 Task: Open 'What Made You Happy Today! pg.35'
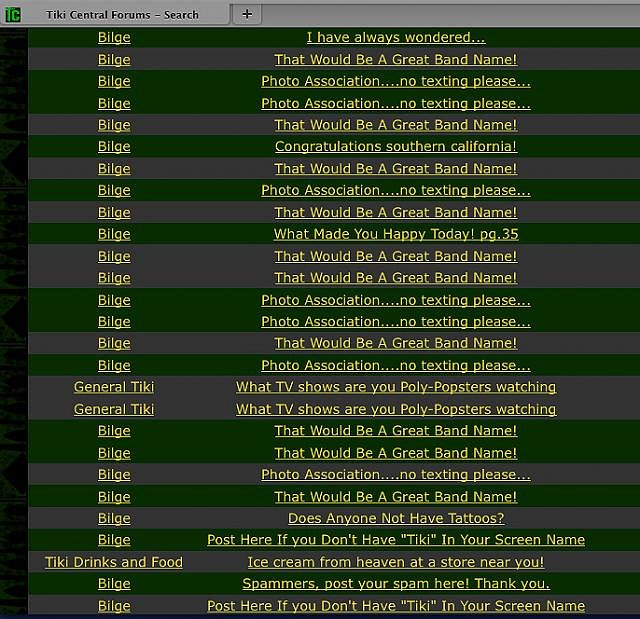[x=396, y=235]
